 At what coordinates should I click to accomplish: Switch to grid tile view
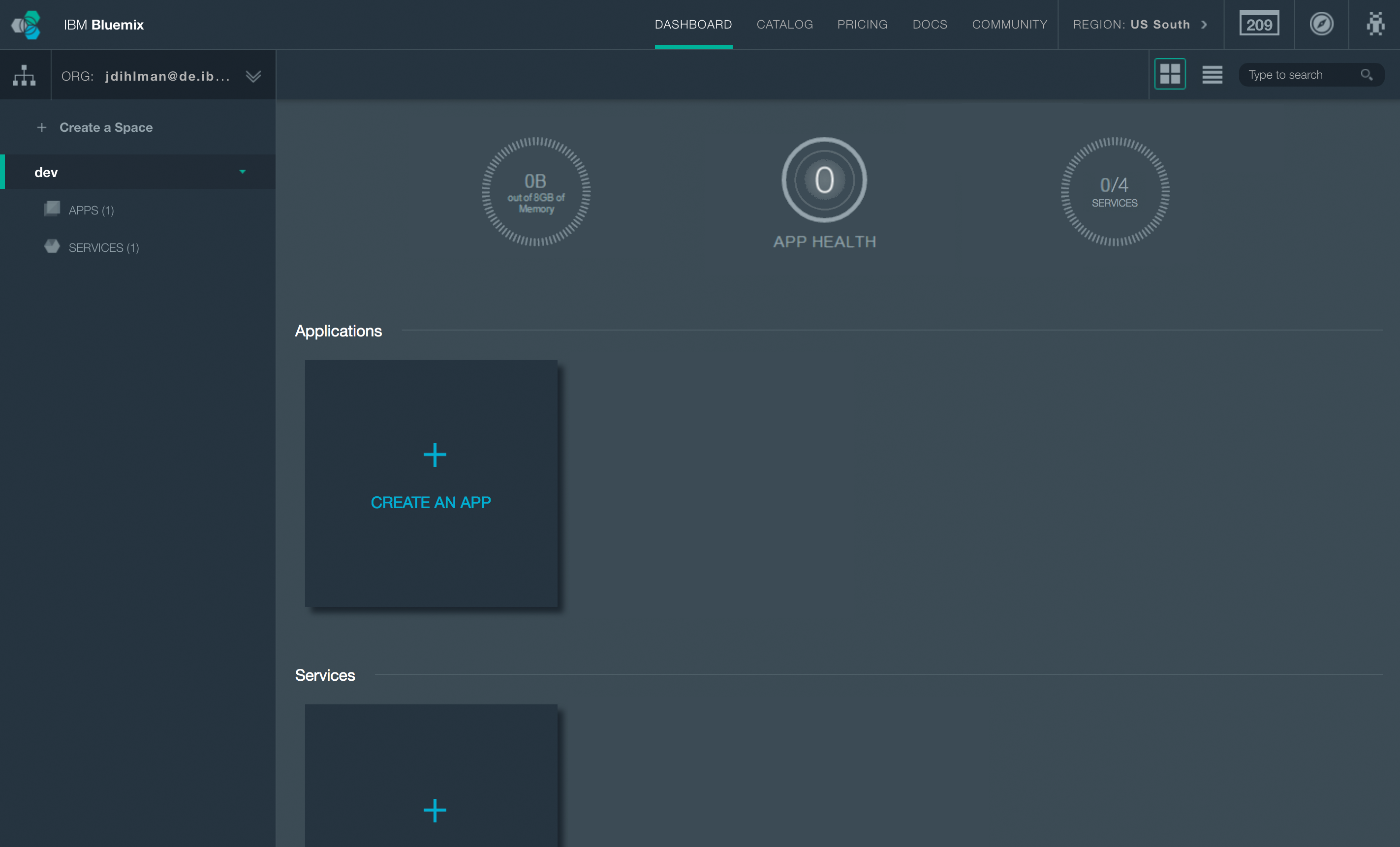pos(1169,74)
